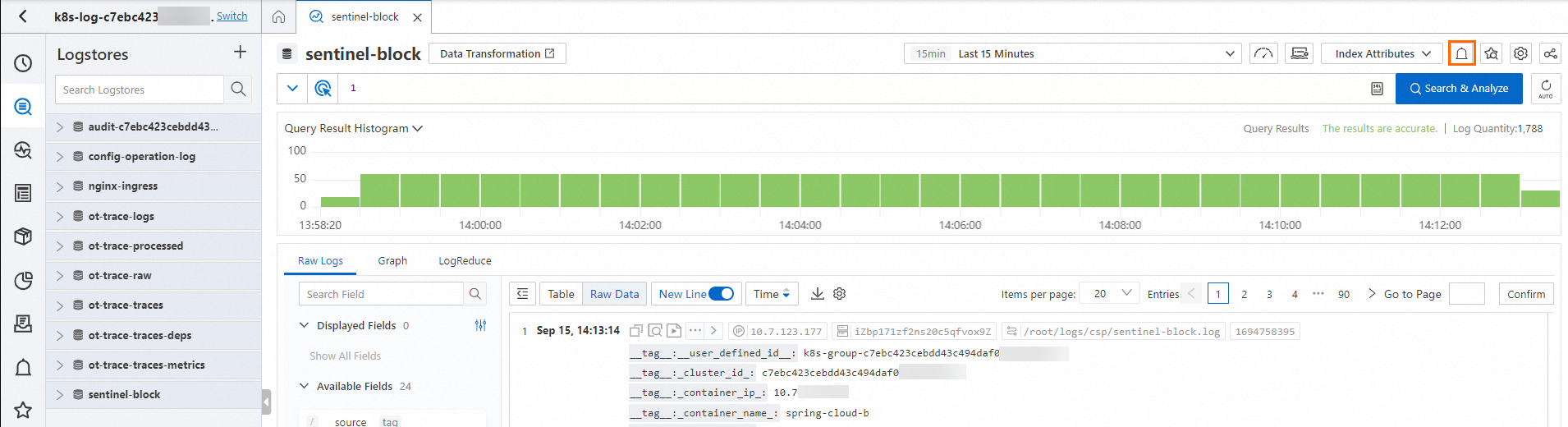Click the play icon in log row

674,331
